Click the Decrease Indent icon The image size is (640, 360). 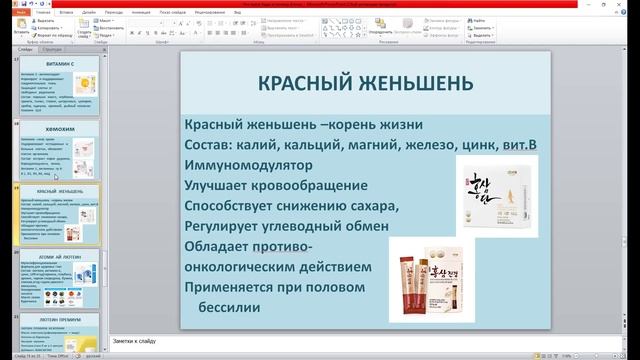coord(235,23)
